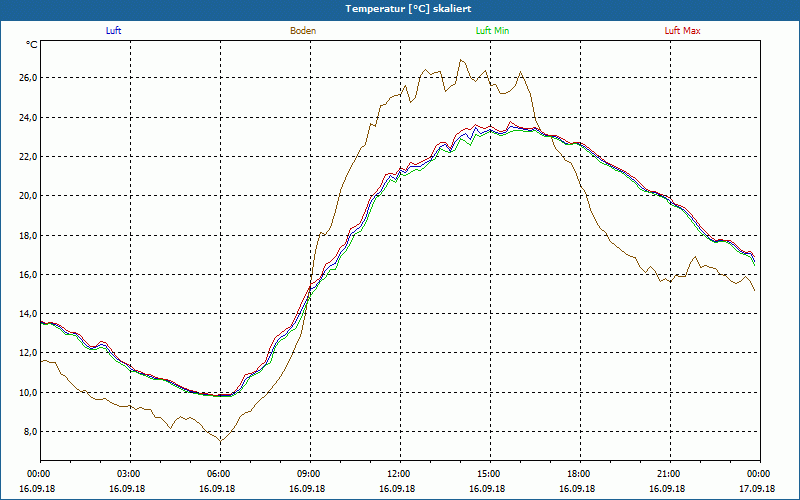Click the 21:00 time axis label
The width and height of the screenshot is (800, 500).
(670, 473)
